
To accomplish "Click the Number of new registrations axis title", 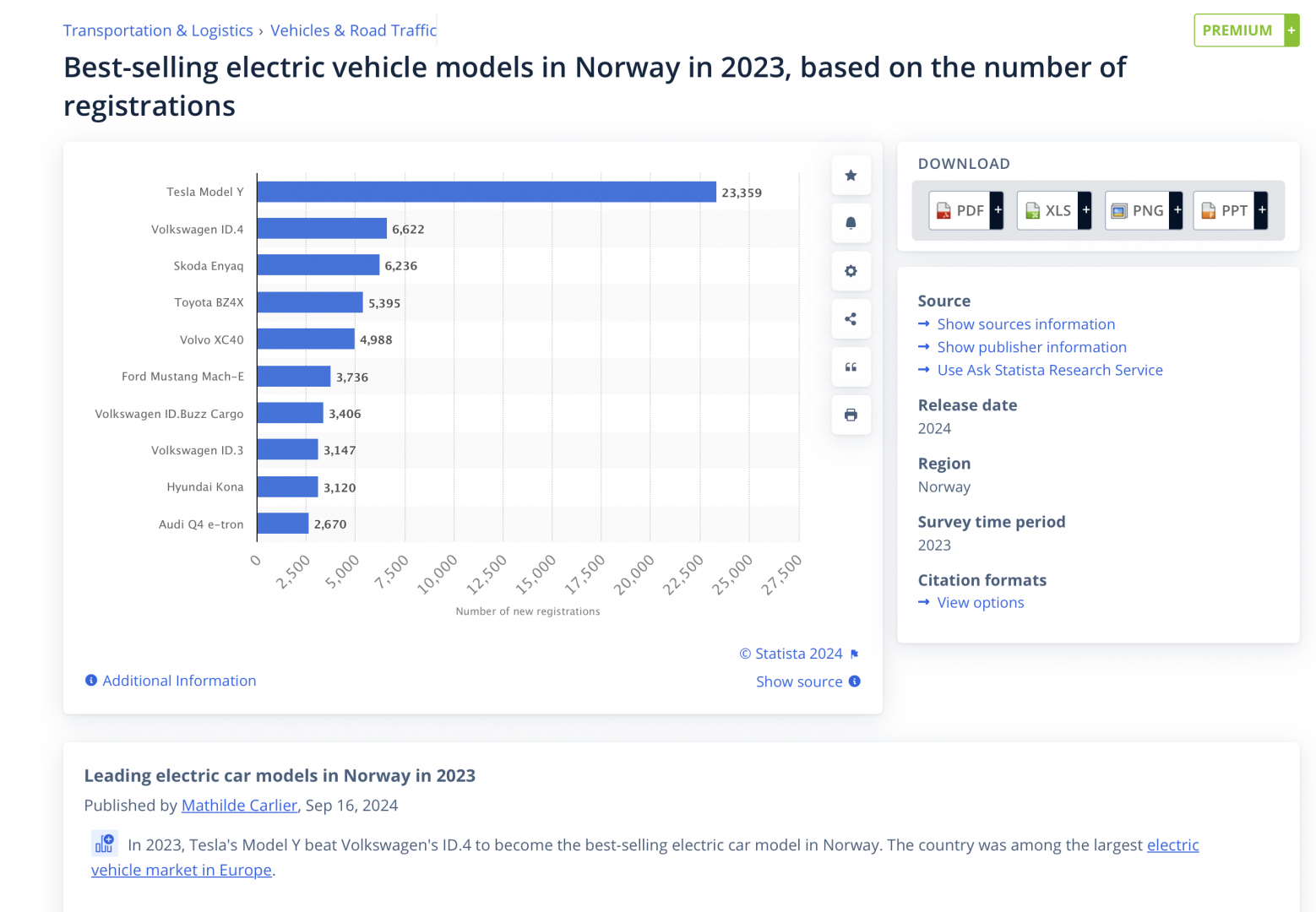I will [528, 611].
